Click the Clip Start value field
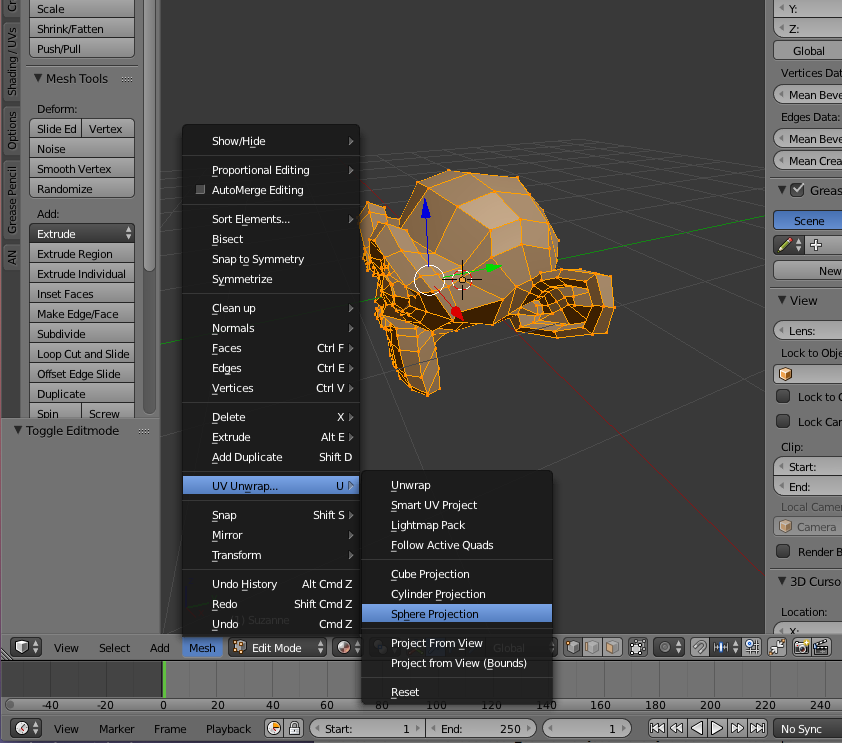842x743 pixels. 808,467
